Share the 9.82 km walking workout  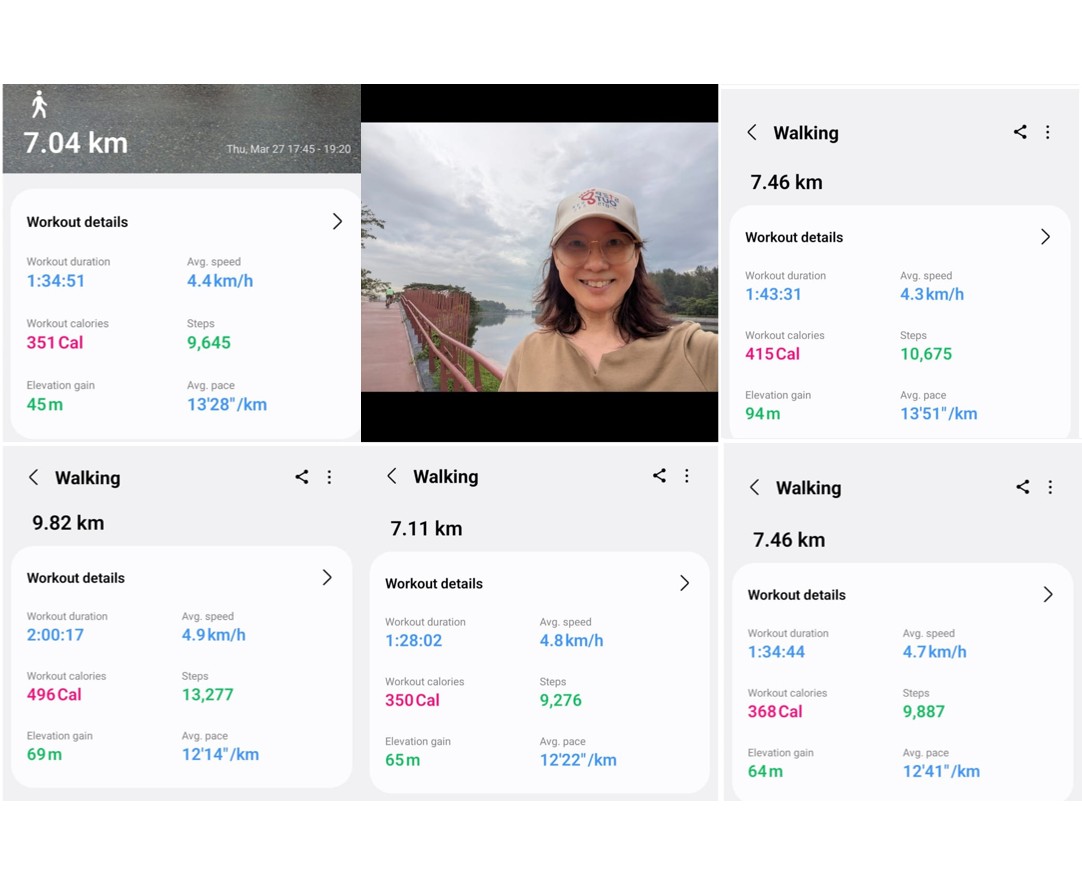coord(301,478)
